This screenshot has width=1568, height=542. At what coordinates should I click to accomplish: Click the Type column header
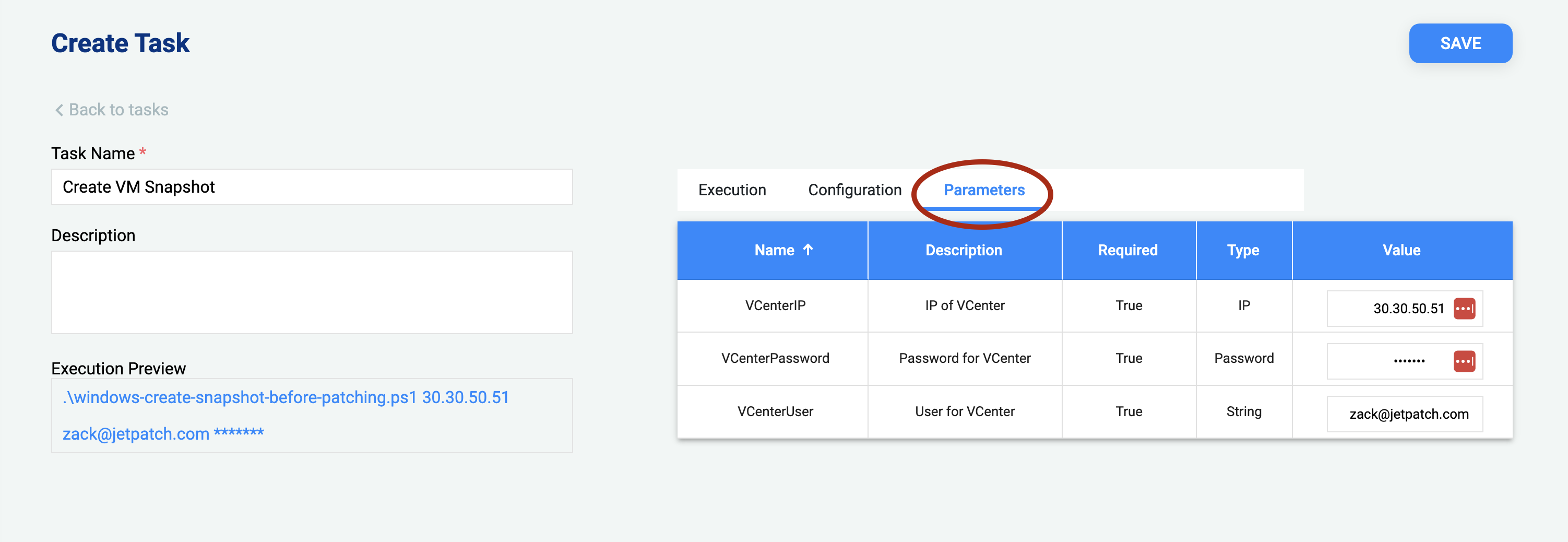pyautogui.click(x=1243, y=250)
